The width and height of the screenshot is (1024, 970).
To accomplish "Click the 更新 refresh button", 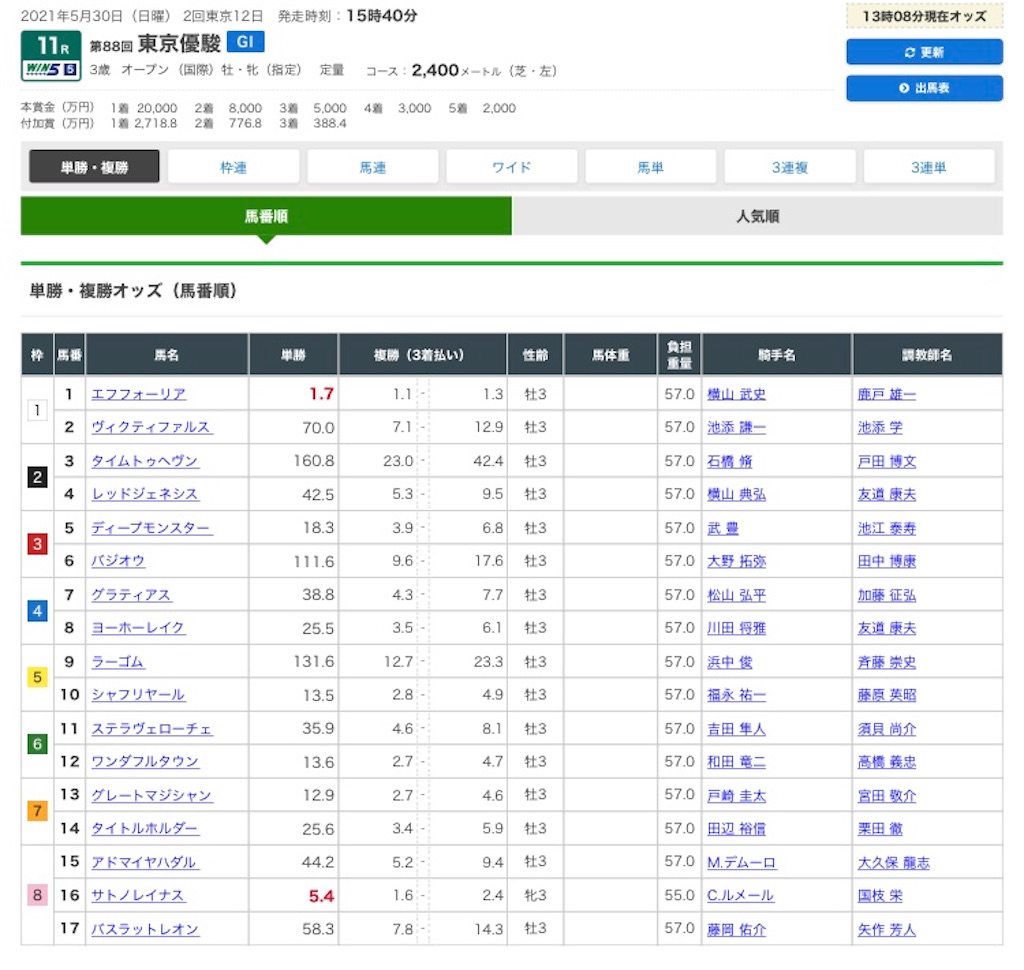I will 923,52.
